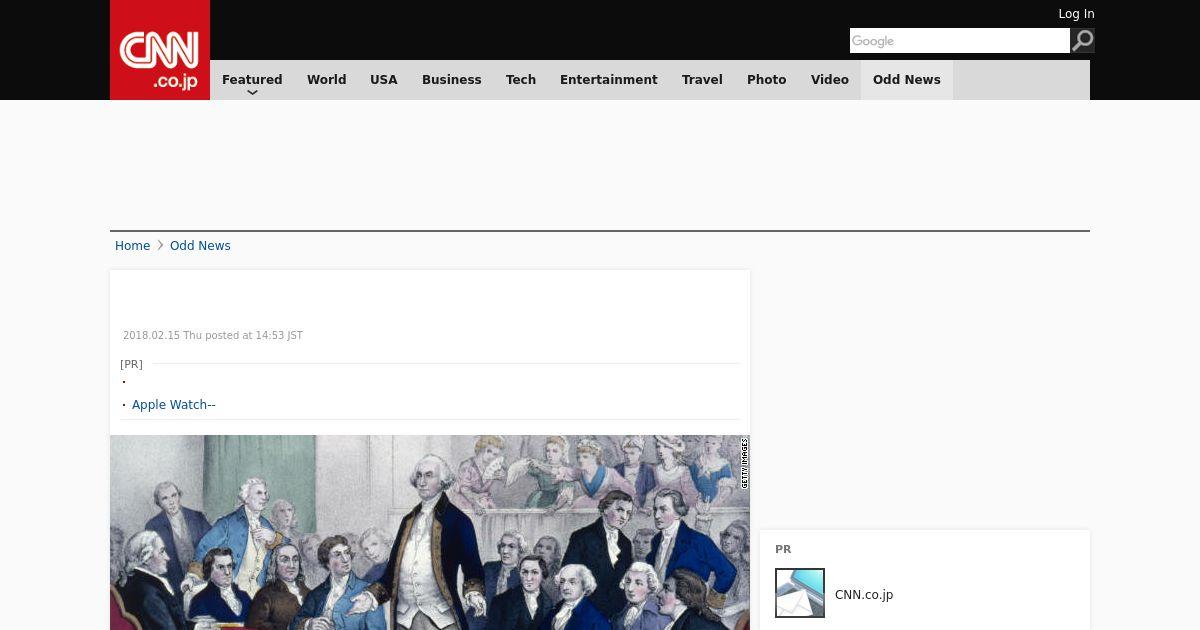The image size is (1200, 630).
Task: Open the CNN.co.jp PR envelope thumbnail
Action: click(800, 593)
